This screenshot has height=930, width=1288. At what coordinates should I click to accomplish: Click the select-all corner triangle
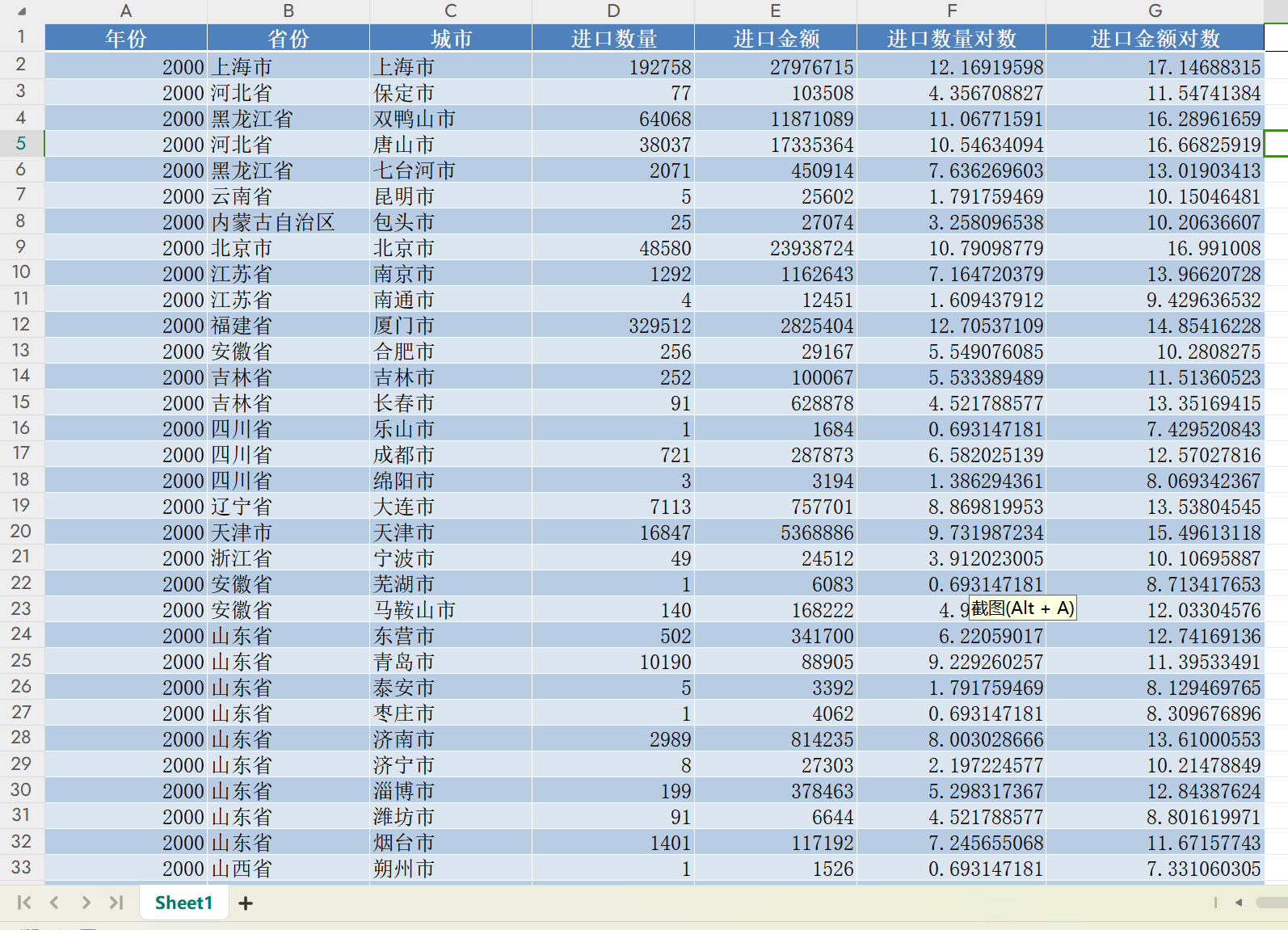click(x=22, y=11)
